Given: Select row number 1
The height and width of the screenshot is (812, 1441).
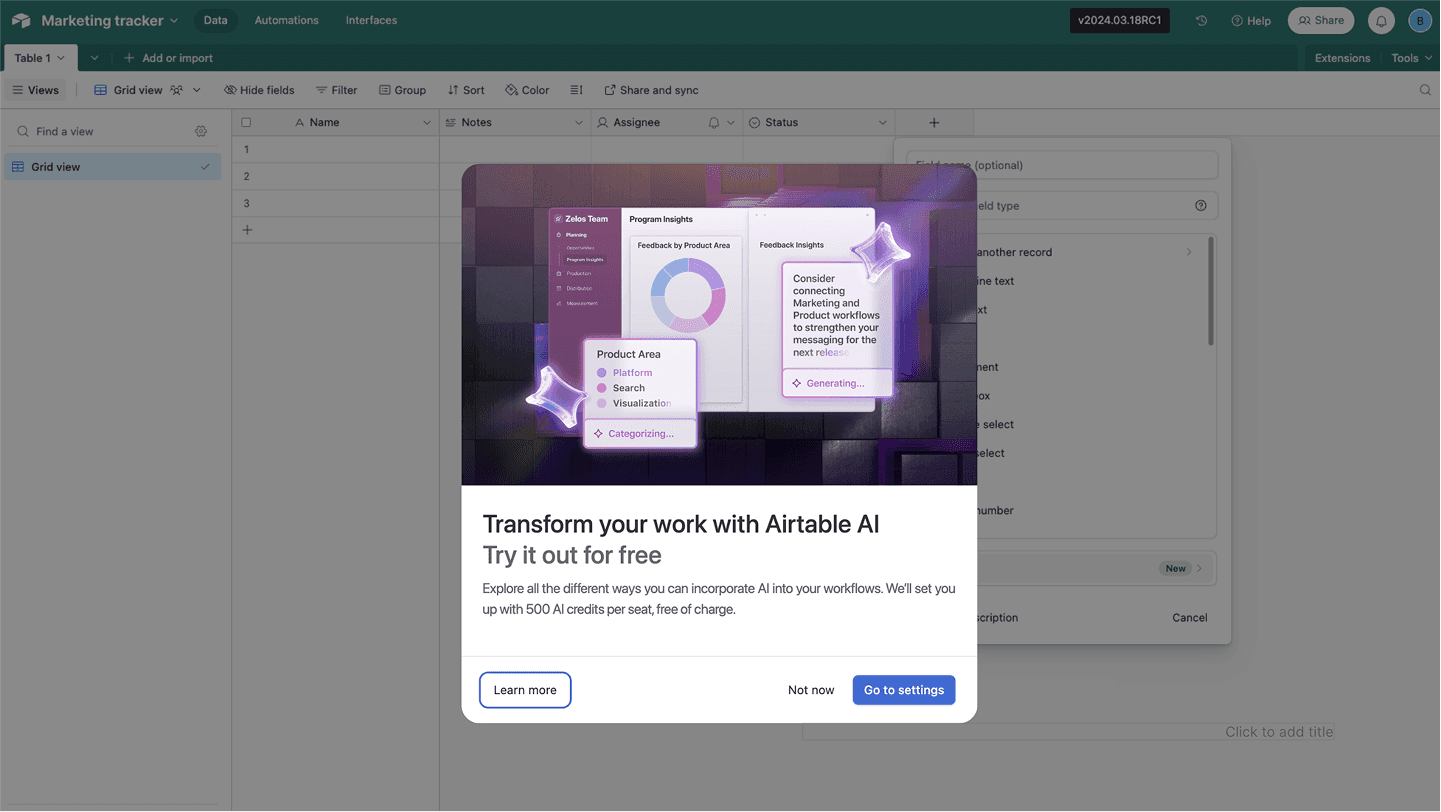Looking at the screenshot, I should 246,149.
